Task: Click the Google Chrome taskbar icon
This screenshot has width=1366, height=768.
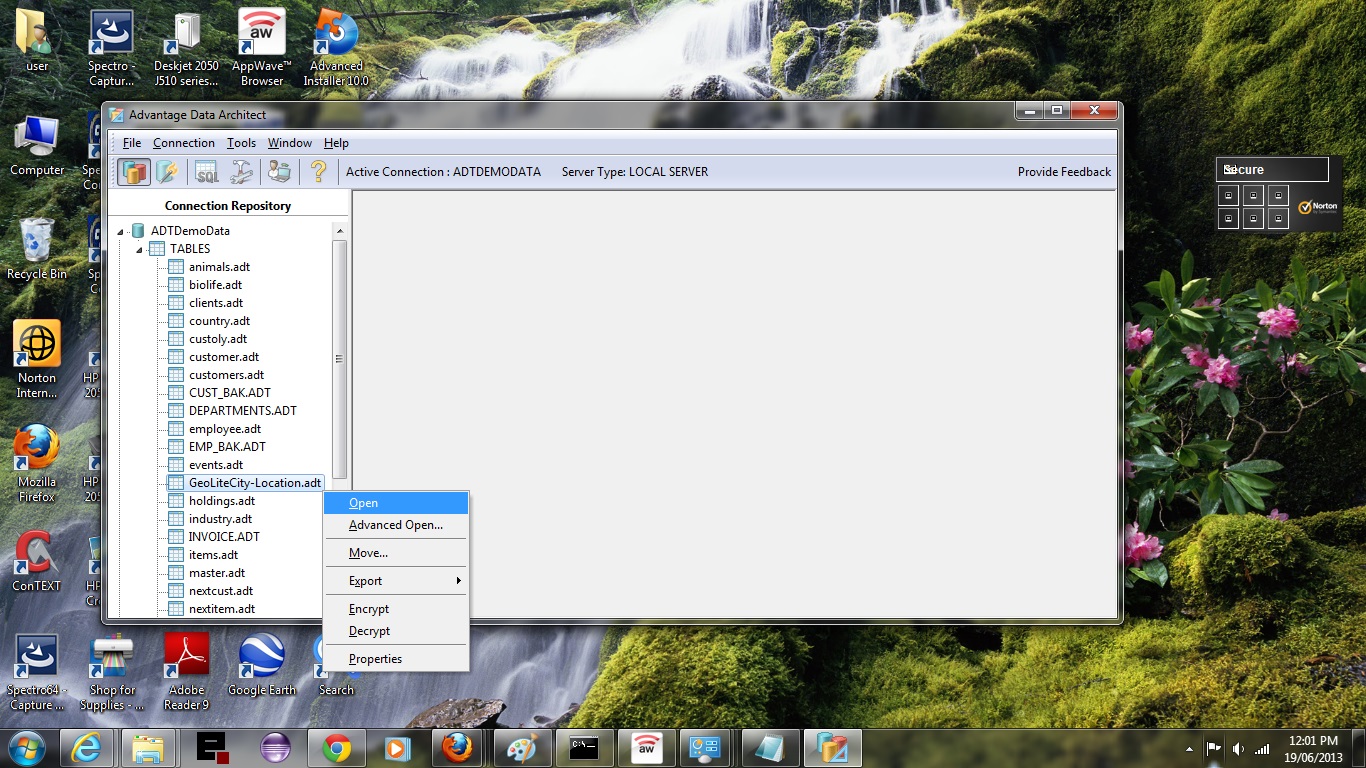Action: (x=337, y=747)
